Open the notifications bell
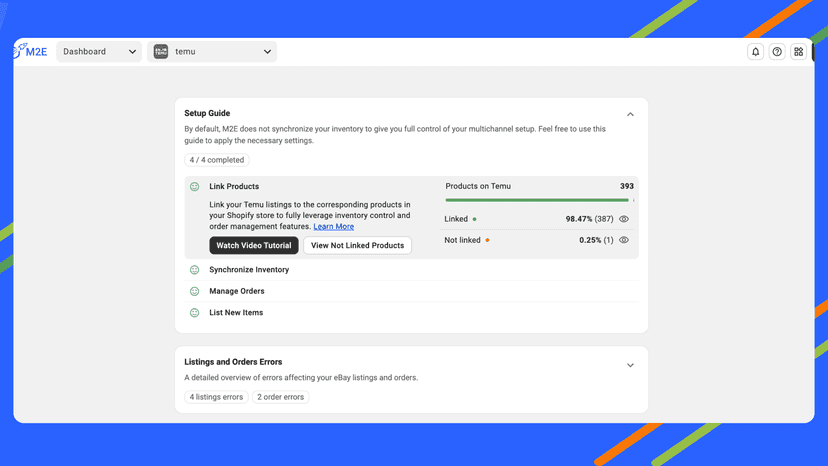The height and width of the screenshot is (466, 828). coord(755,52)
